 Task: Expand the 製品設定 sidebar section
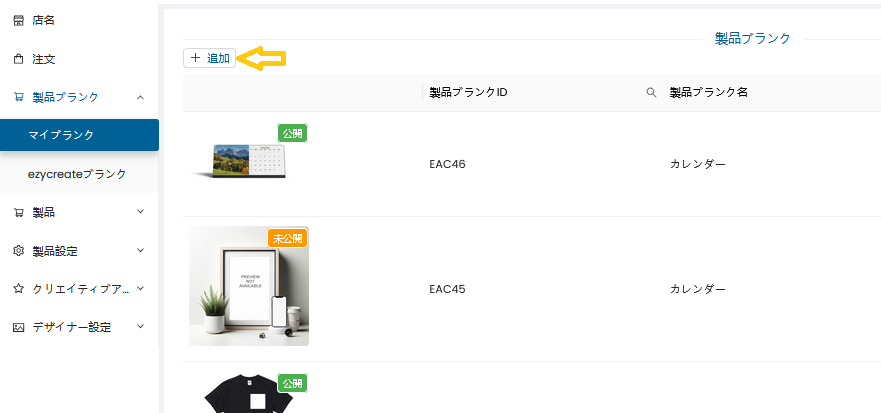pos(140,250)
